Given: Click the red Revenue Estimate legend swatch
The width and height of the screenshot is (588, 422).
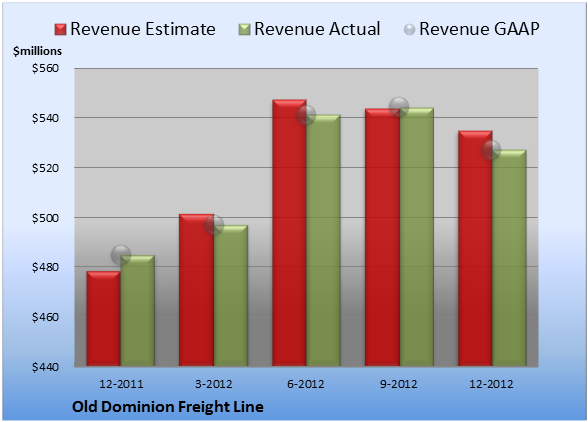Looking at the screenshot, I should tap(60, 30).
